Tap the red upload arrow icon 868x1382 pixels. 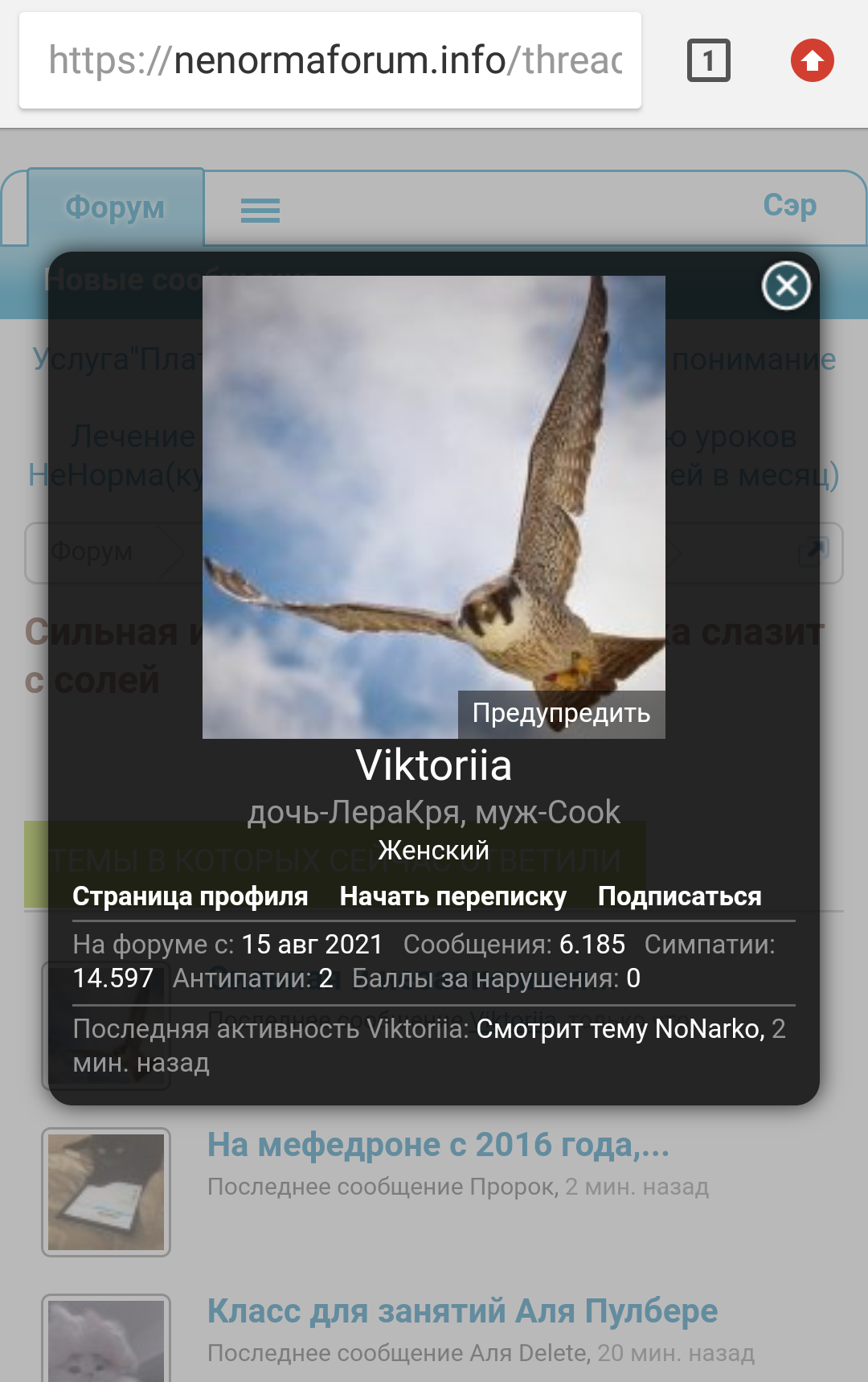tap(812, 60)
